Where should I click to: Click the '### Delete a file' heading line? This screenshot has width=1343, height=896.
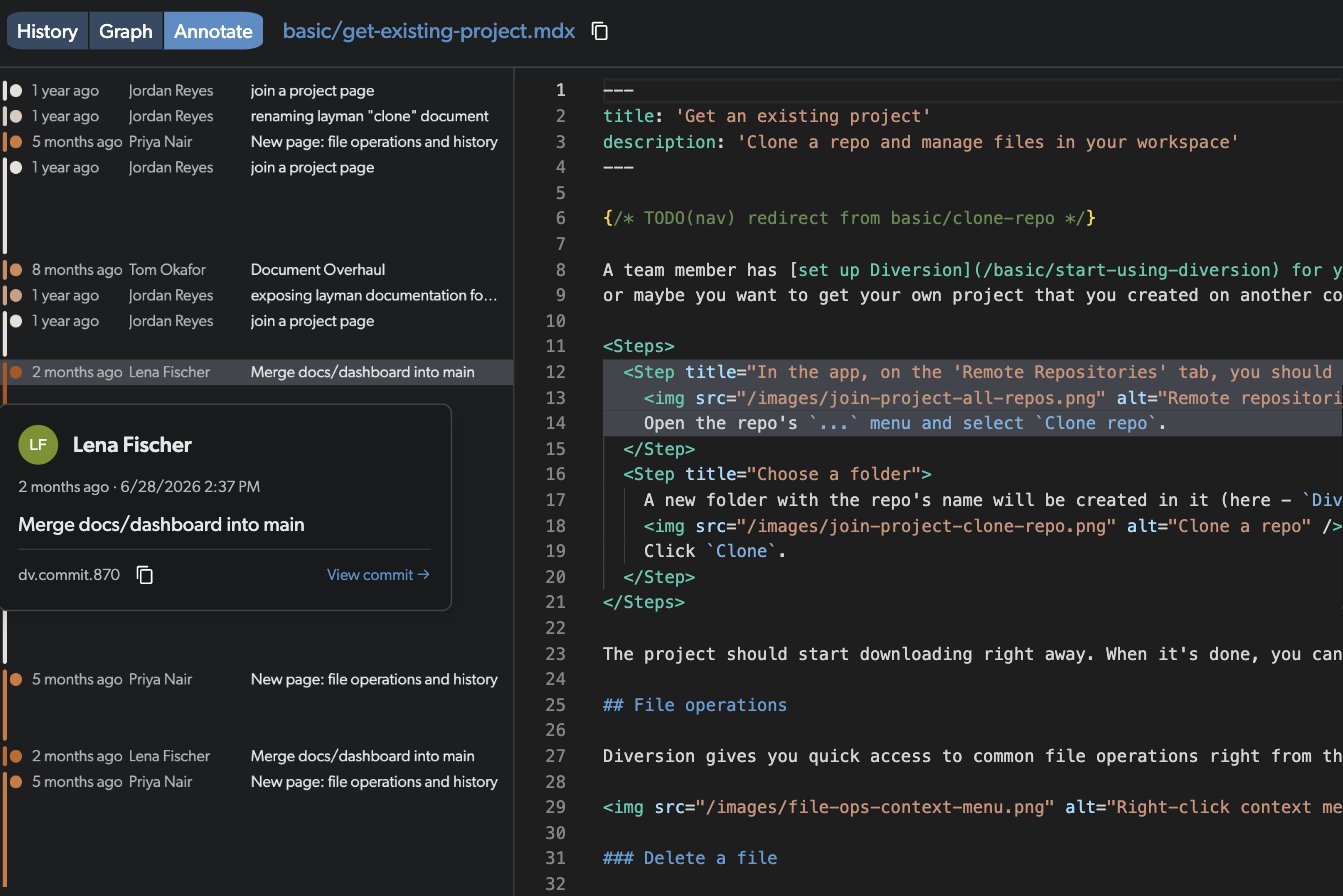coord(690,858)
